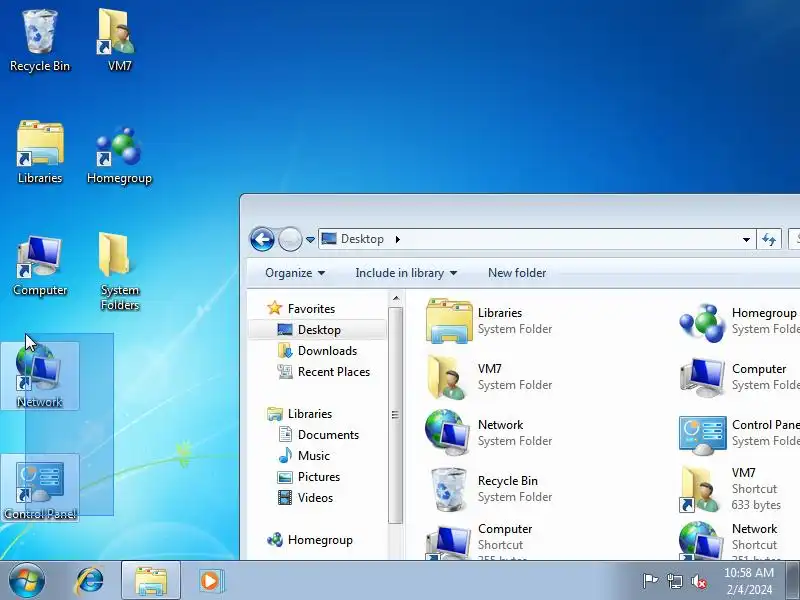Image resolution: width=800 pixels, height=600 pixels.
Task: Select Favorites in the navigation pane
Action: click(x=301, y=309)
